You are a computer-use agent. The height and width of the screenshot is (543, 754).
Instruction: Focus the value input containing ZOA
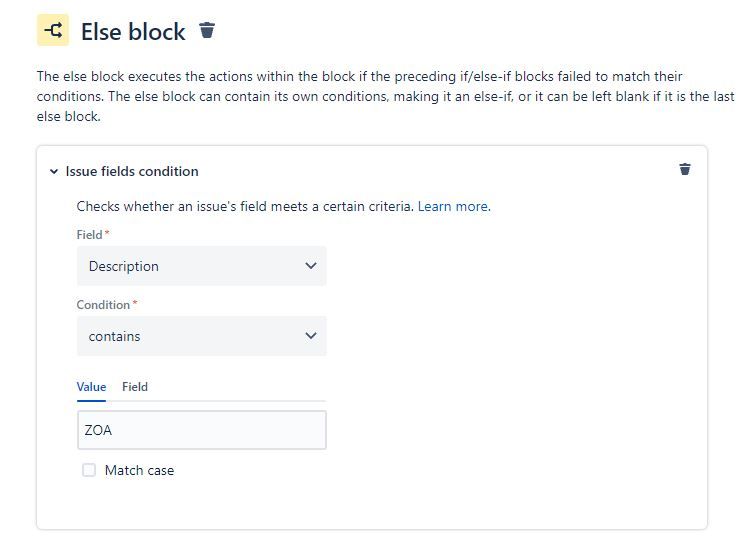(x=201, y=430)
